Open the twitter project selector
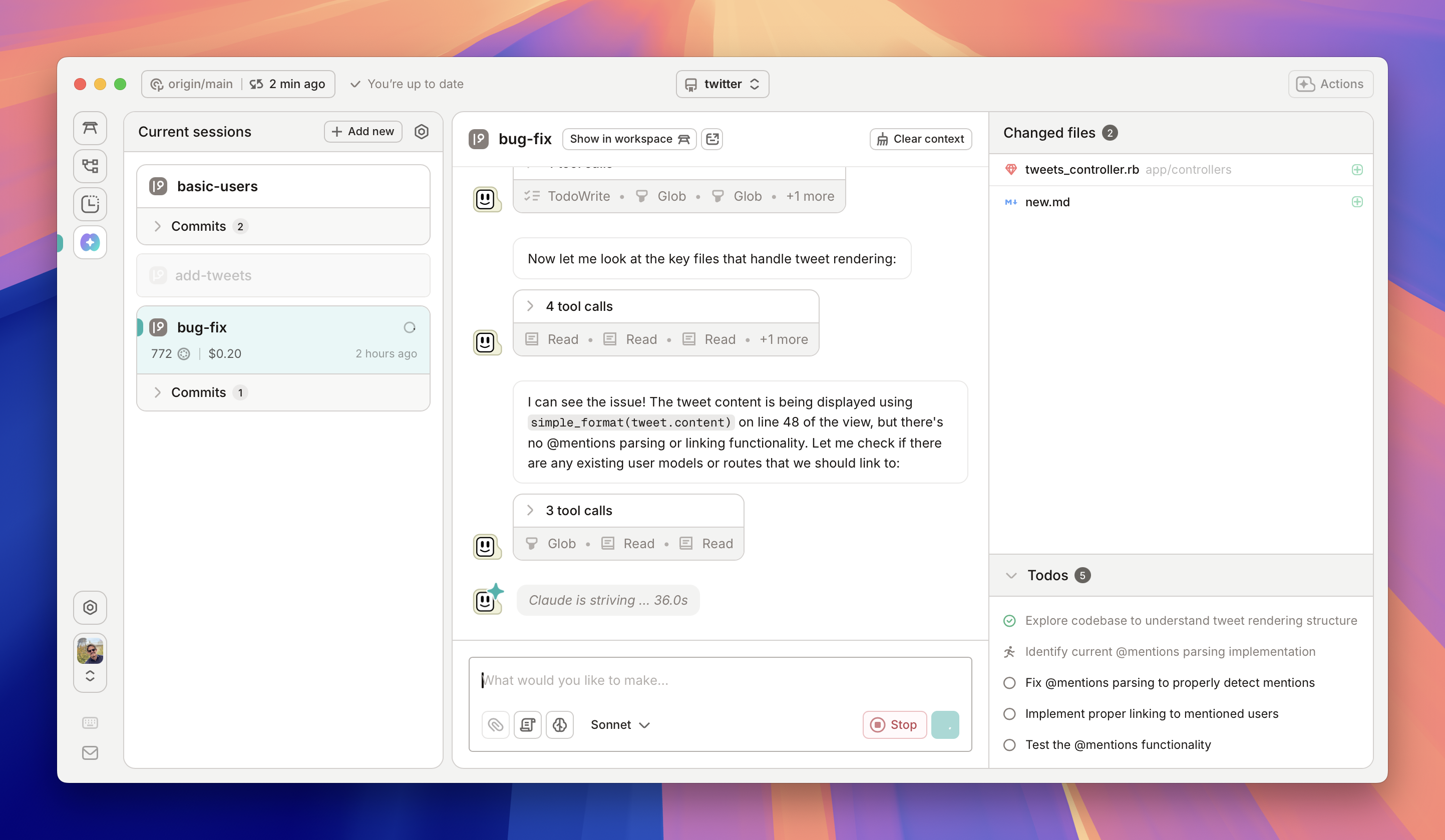The width and height of the screenshot is (1445, 840). (722, 84)
